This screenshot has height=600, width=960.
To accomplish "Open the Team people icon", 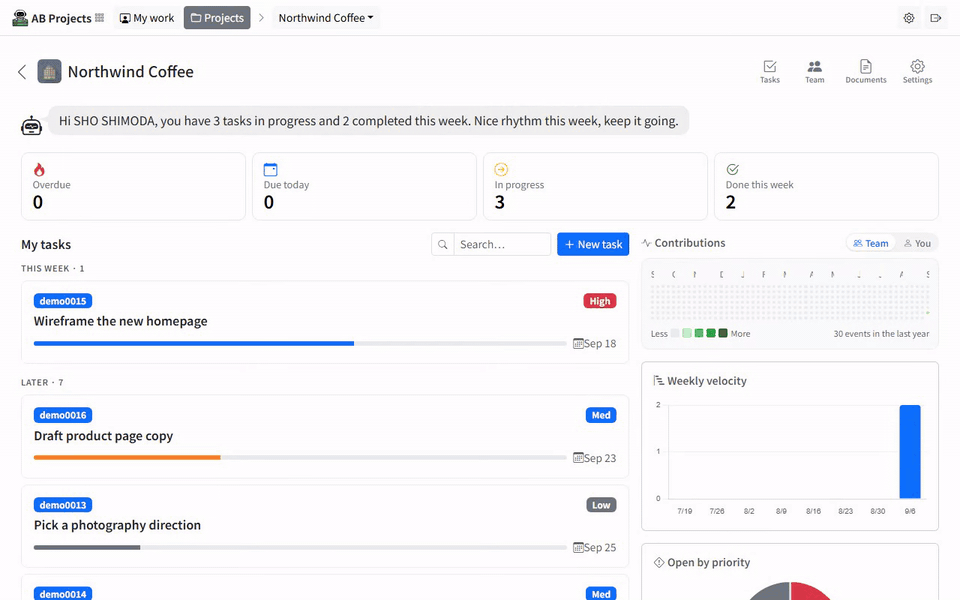I will (814, 66).
